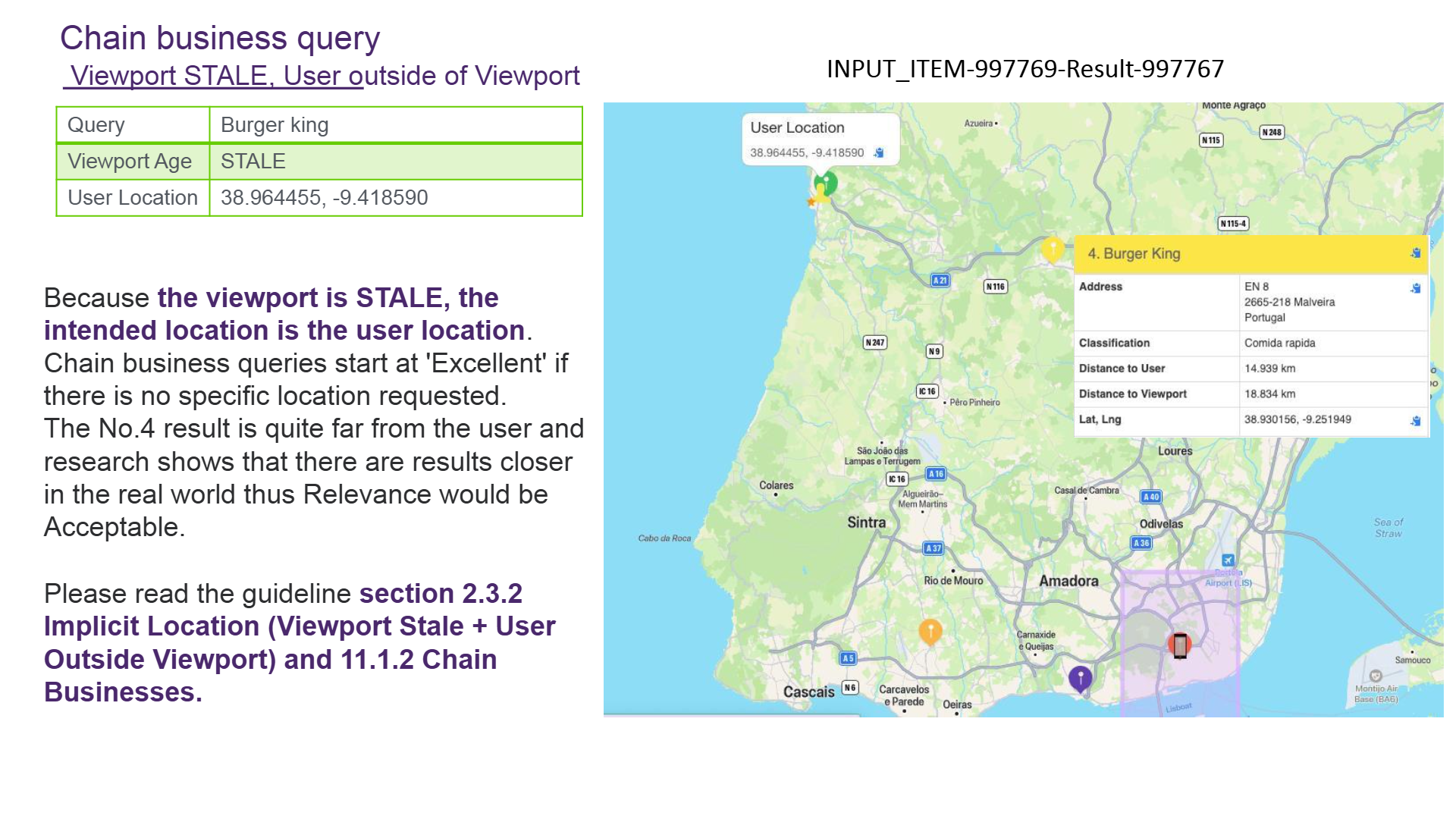The image size is (1456, 819).
Task: Copy the '4. Burger King' title
Action: point(1415,253)
